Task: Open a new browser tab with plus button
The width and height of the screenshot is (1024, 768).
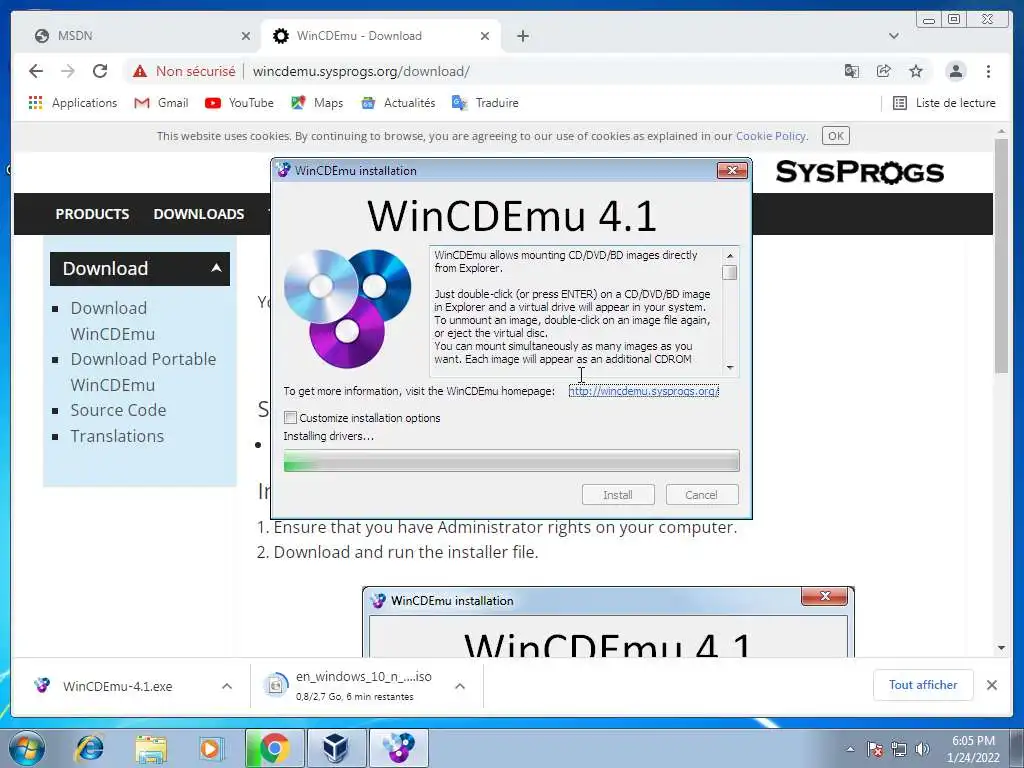Action: 523,36
